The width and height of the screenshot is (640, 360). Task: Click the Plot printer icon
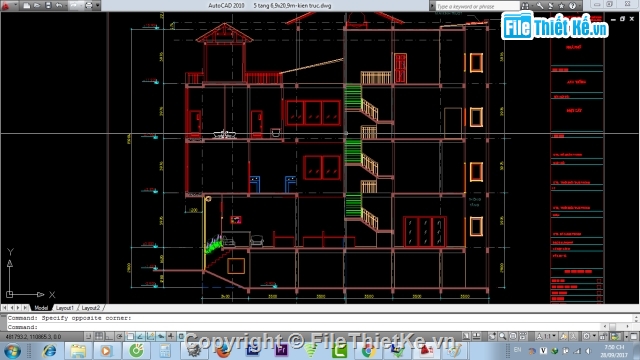point(89,6)
